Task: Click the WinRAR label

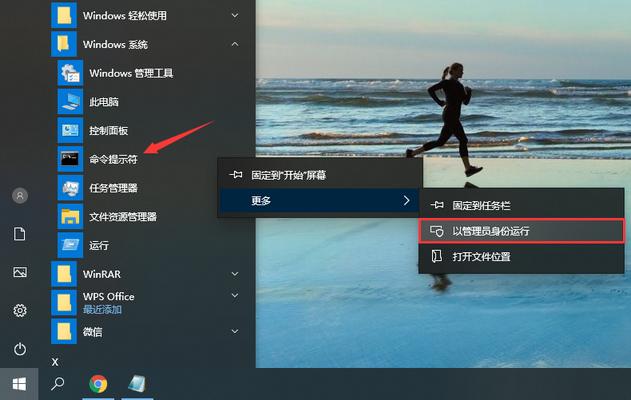Action: point(102,274)
